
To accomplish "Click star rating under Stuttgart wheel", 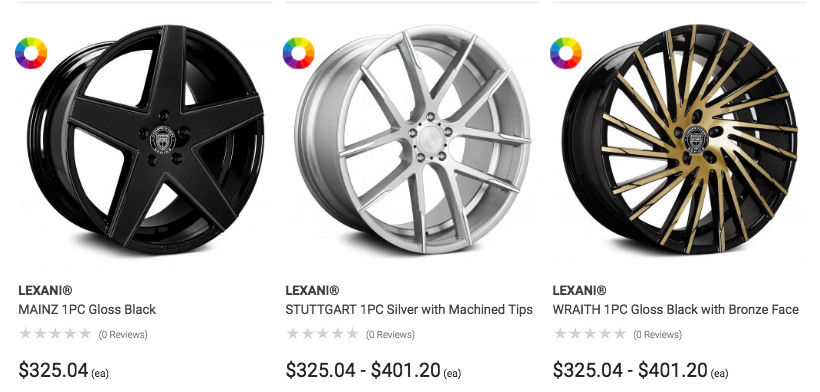I will pyautogui.click(x=322, y=333).
